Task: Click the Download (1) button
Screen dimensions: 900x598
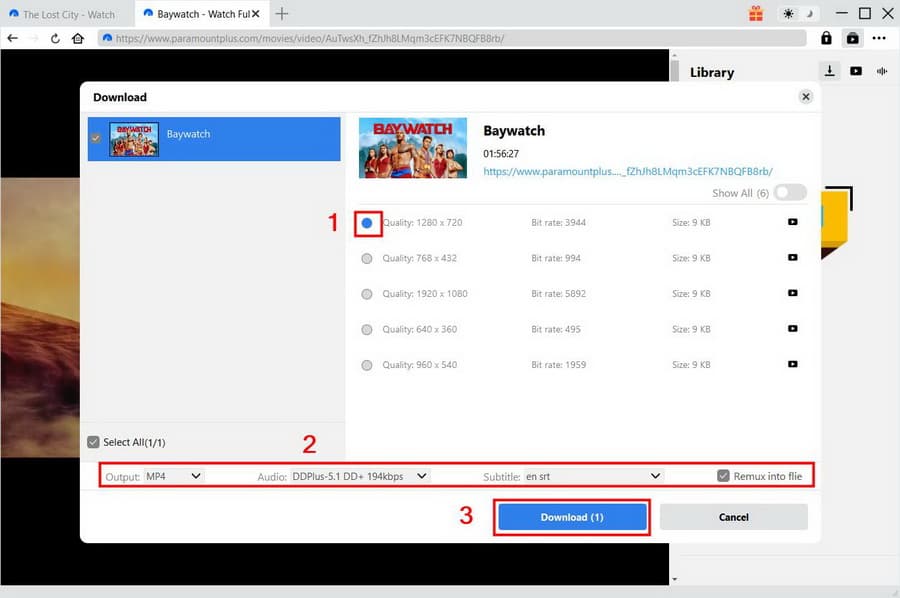Action: [572, 517]
